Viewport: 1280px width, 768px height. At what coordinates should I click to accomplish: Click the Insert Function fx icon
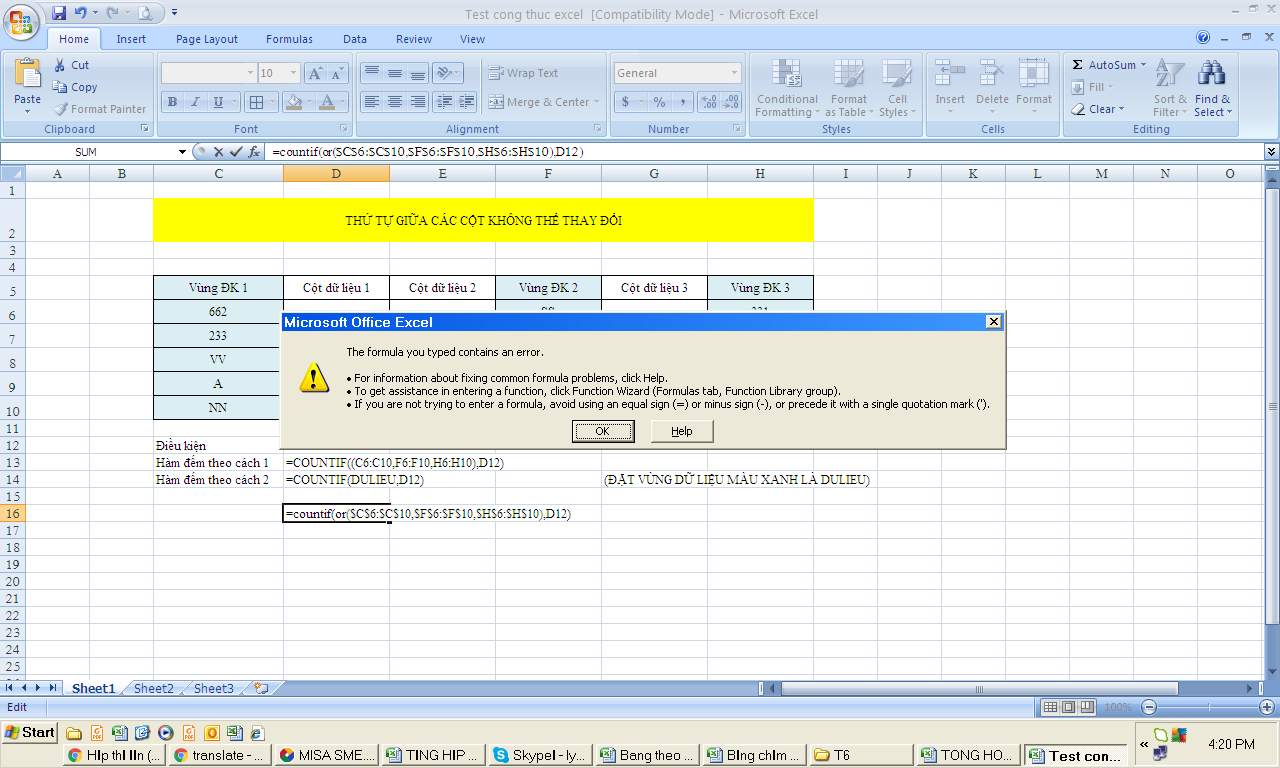[x=254, y=152]
